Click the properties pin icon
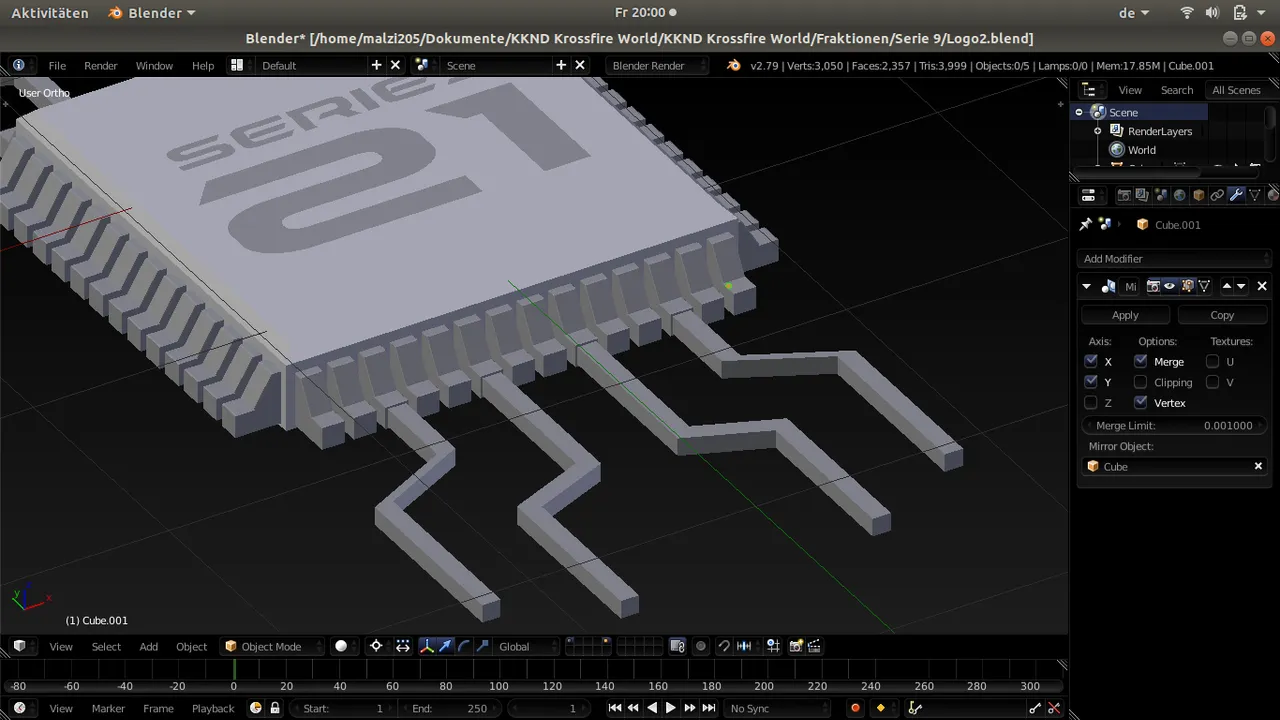1280x720 pixels. pos(1086,224)
